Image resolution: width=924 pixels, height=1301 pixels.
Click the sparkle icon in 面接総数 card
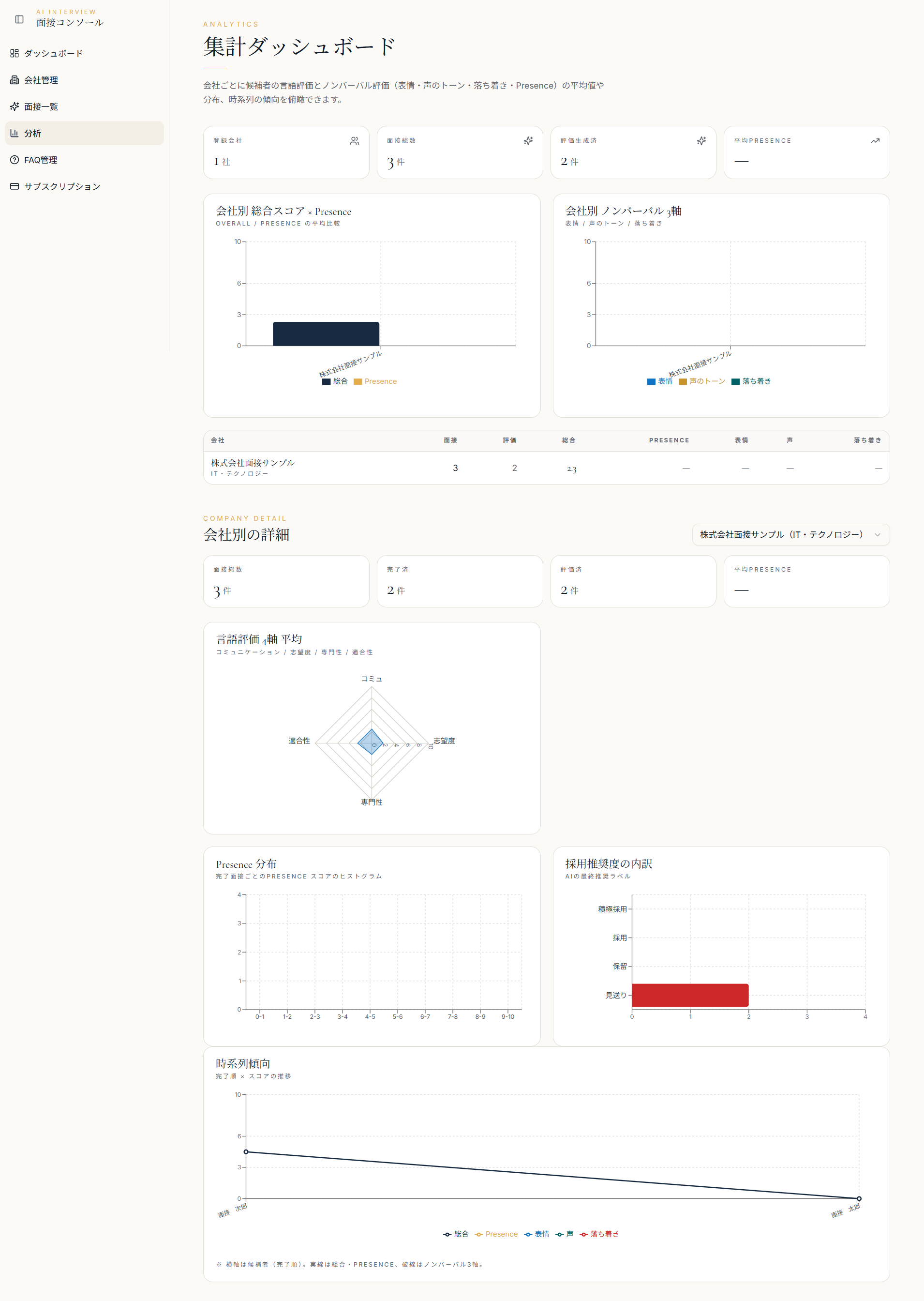click(528, 141)
